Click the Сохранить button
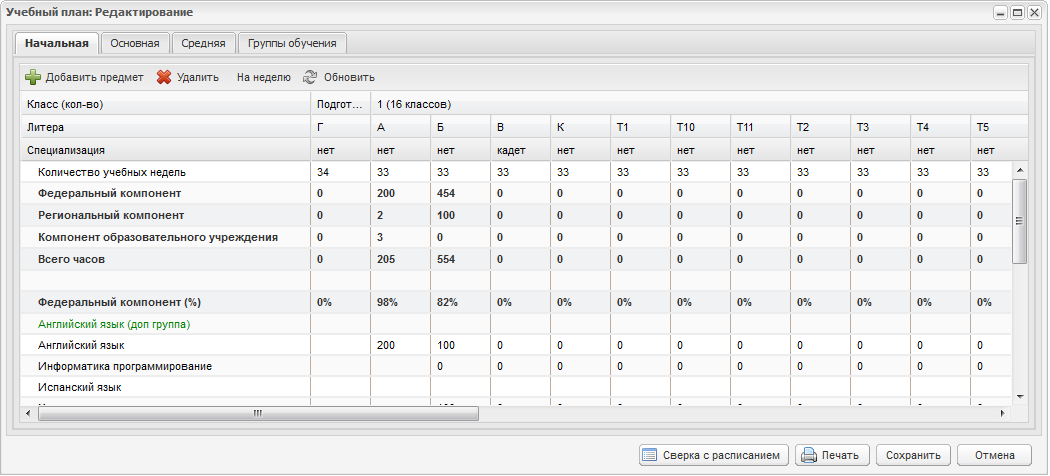The width and height of the screenshot is (1050, 476). pyautogui.click(x=913, y=455)
